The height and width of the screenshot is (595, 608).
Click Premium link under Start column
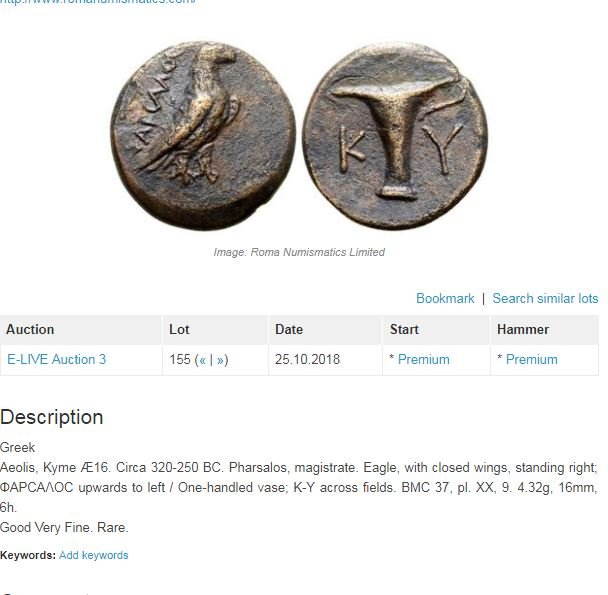coord(423,360)
